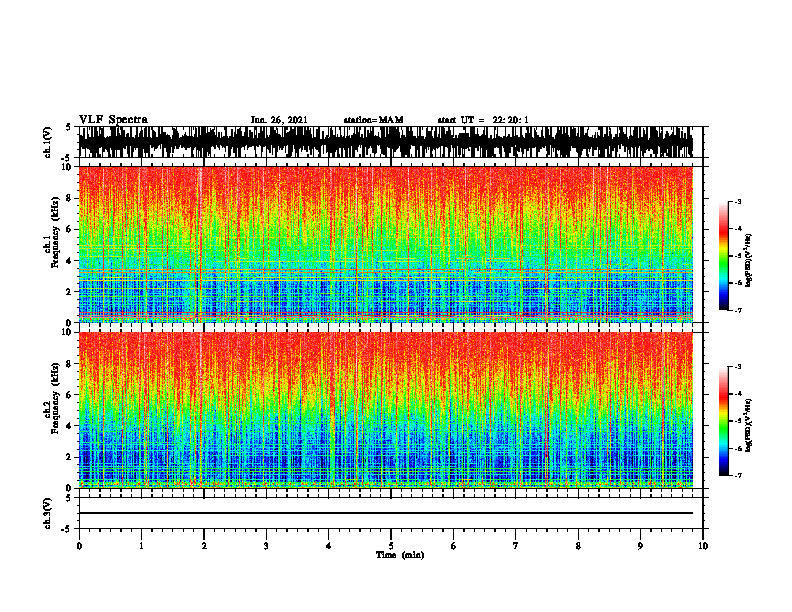Click time axis tick label "9"
The width and height of the screenshot is (792, 612).
[640, 546]
